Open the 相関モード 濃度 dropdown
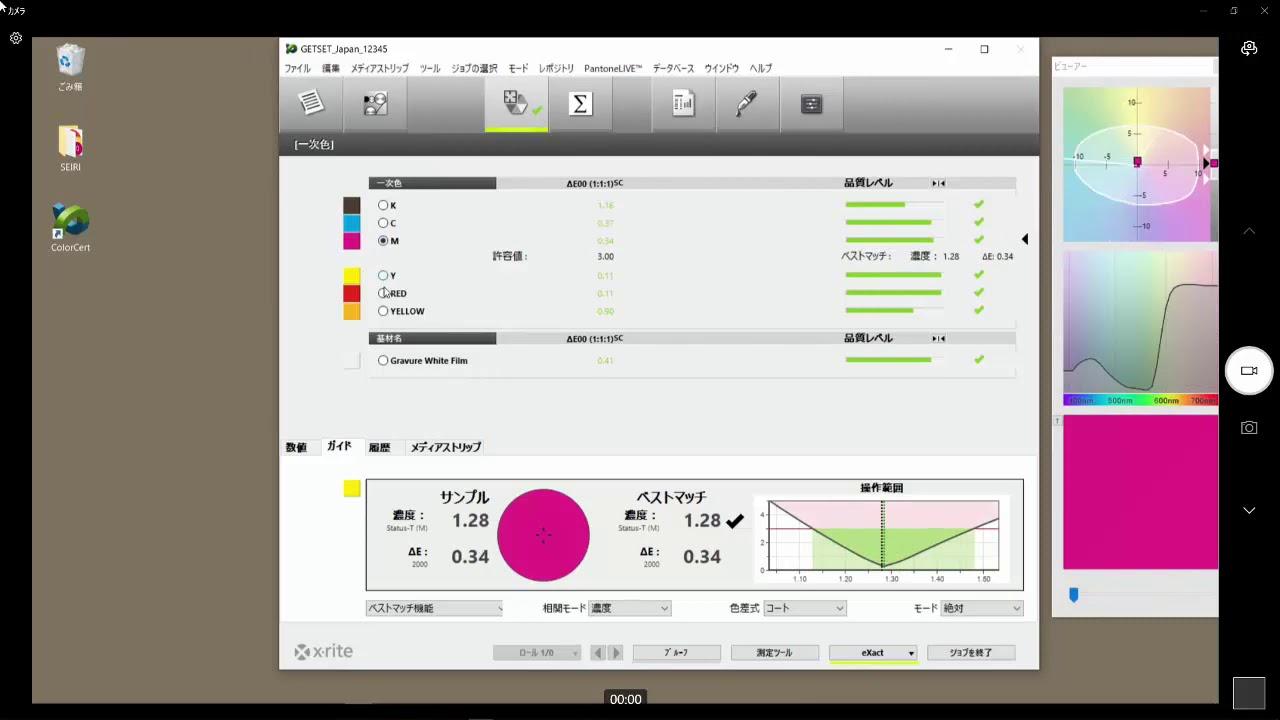Viewport: 1280px width, 720px height. [x=629, y=608]
